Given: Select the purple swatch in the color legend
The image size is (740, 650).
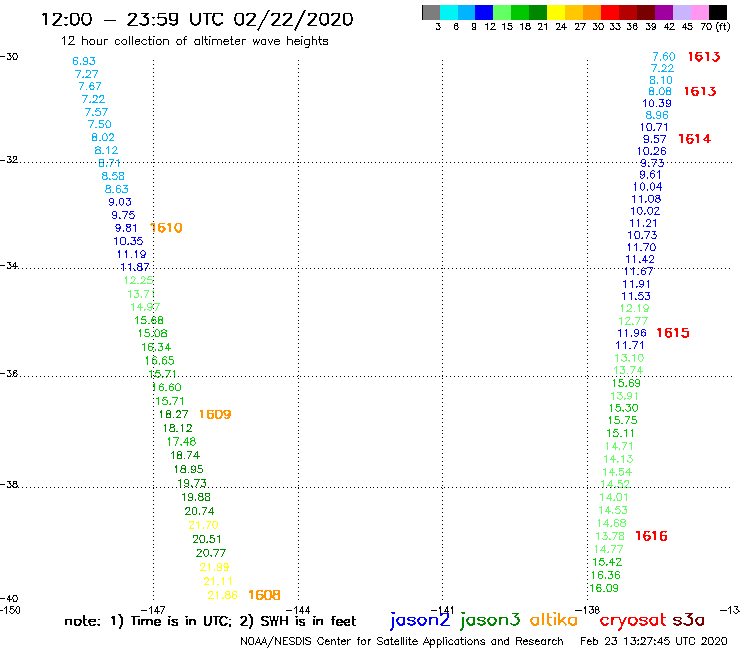Looking at the screenshot, I should [x=664, y=12].
